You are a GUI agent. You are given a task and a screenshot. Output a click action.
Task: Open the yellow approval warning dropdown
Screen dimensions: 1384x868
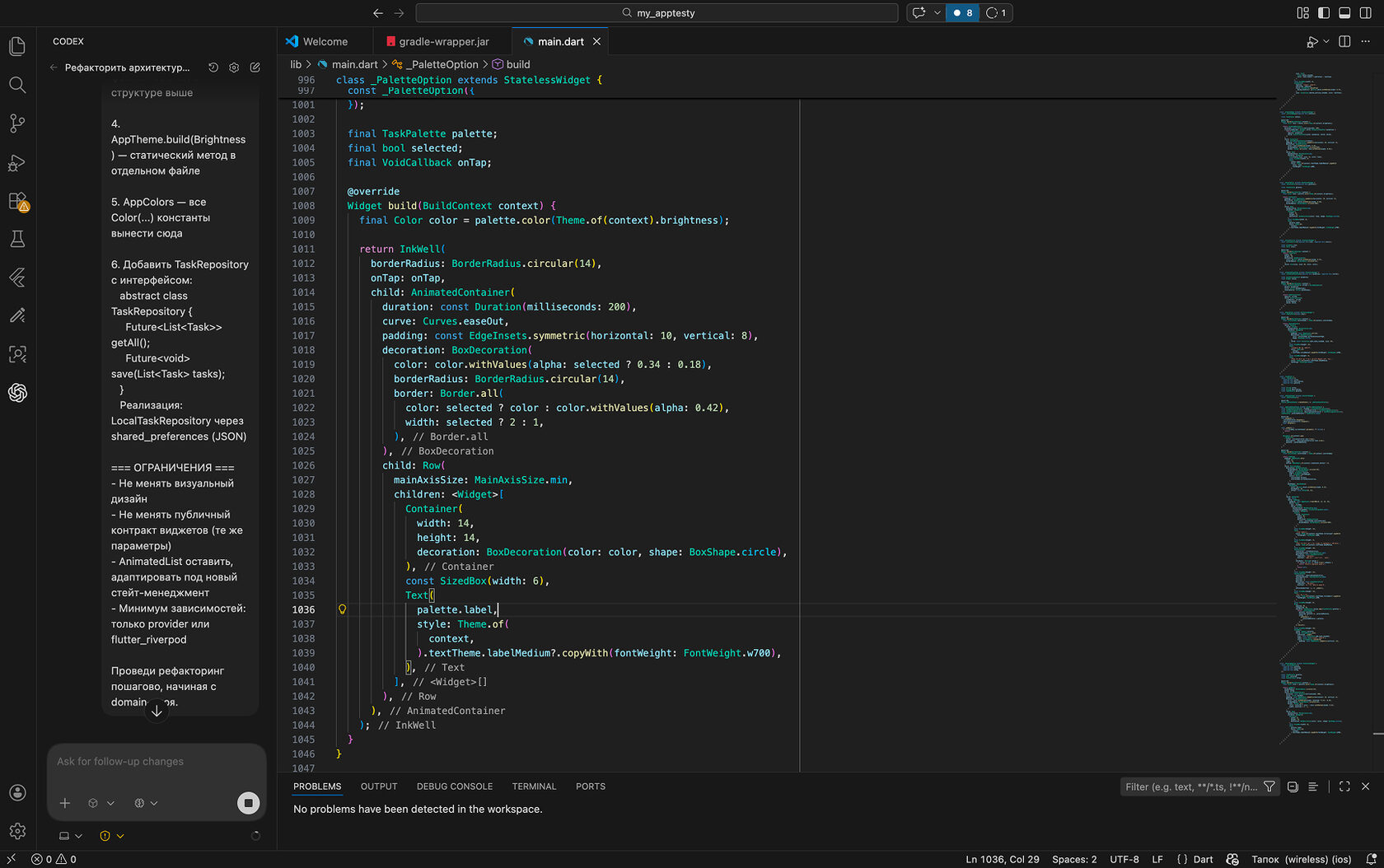click(112, 836)
